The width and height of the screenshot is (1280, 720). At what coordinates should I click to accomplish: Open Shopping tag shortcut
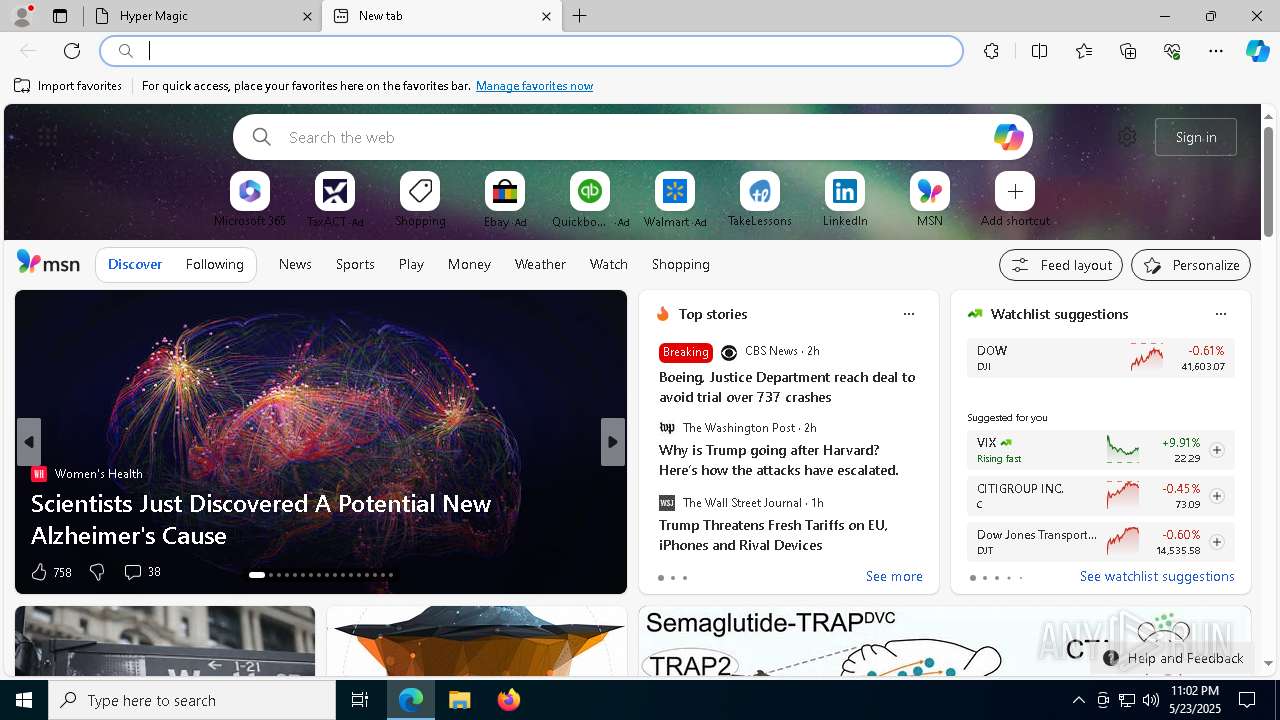[x=420, y=200]
